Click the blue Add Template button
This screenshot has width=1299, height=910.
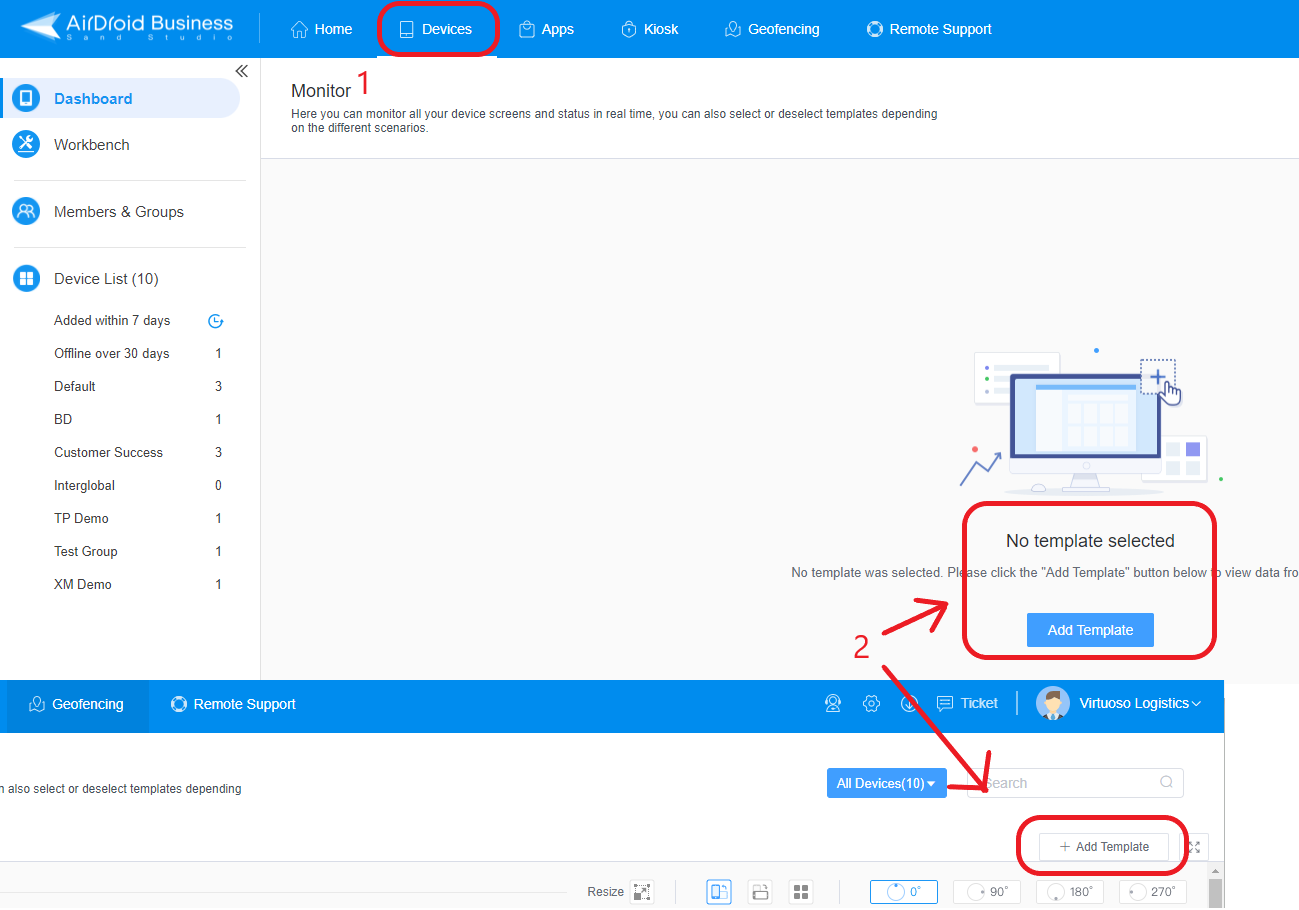[x=1090, y=630]
